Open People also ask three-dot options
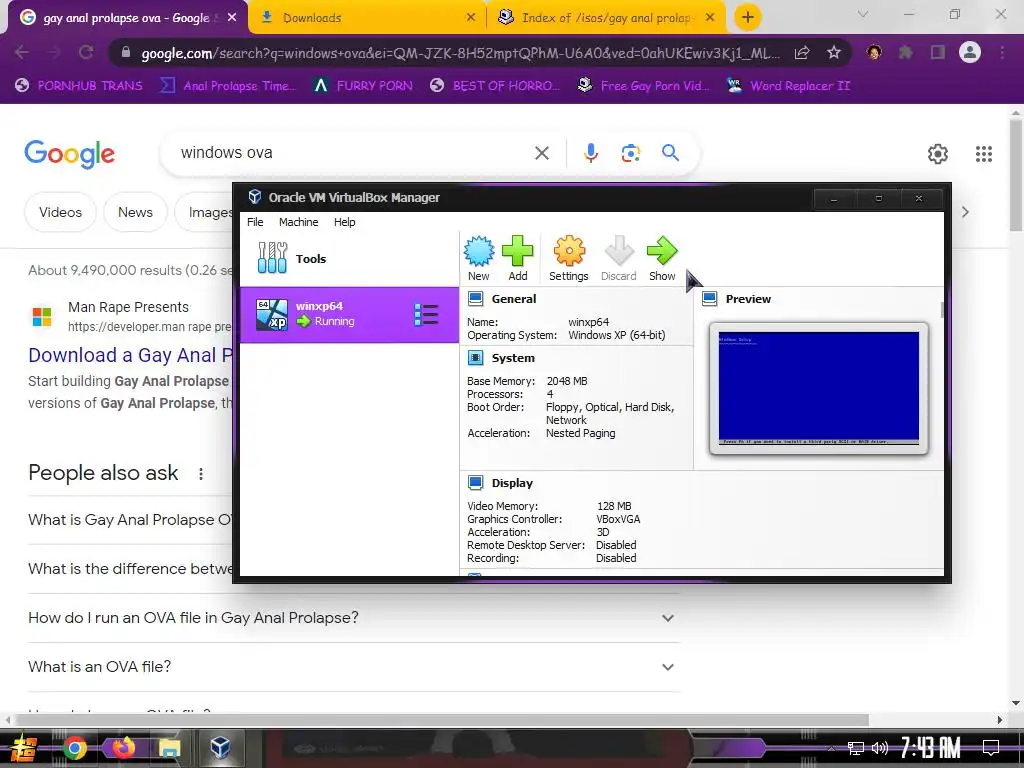This screenshot has height=768, width=1024. (200, 474)
